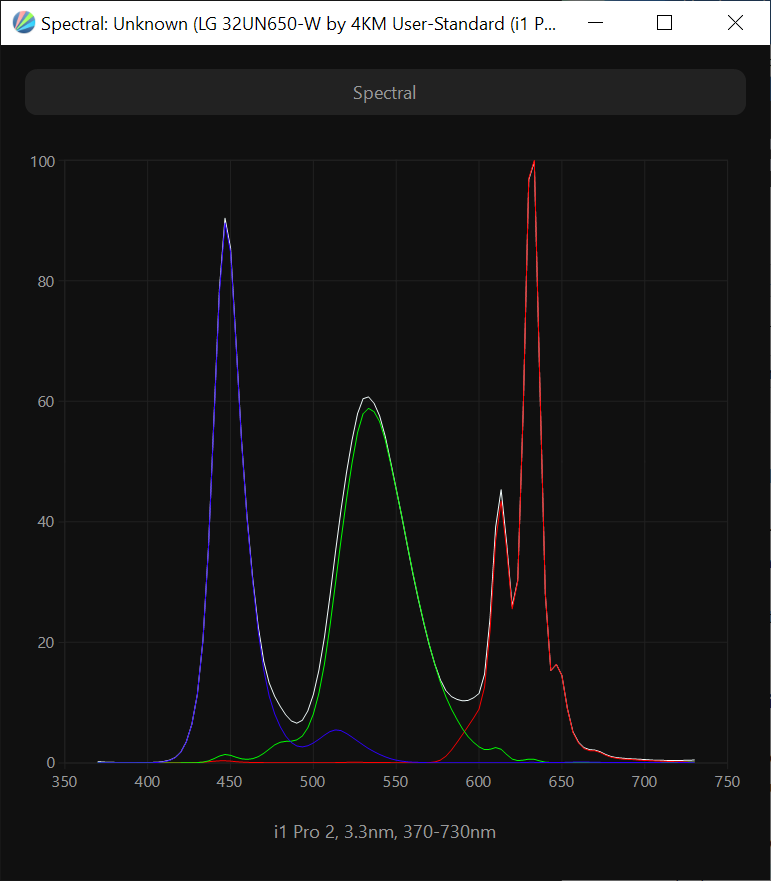Click the window title text starting with Spectral: Unknown
This screenshot has height=881, width=771.
pyautogui.click(x=298, y=23)
